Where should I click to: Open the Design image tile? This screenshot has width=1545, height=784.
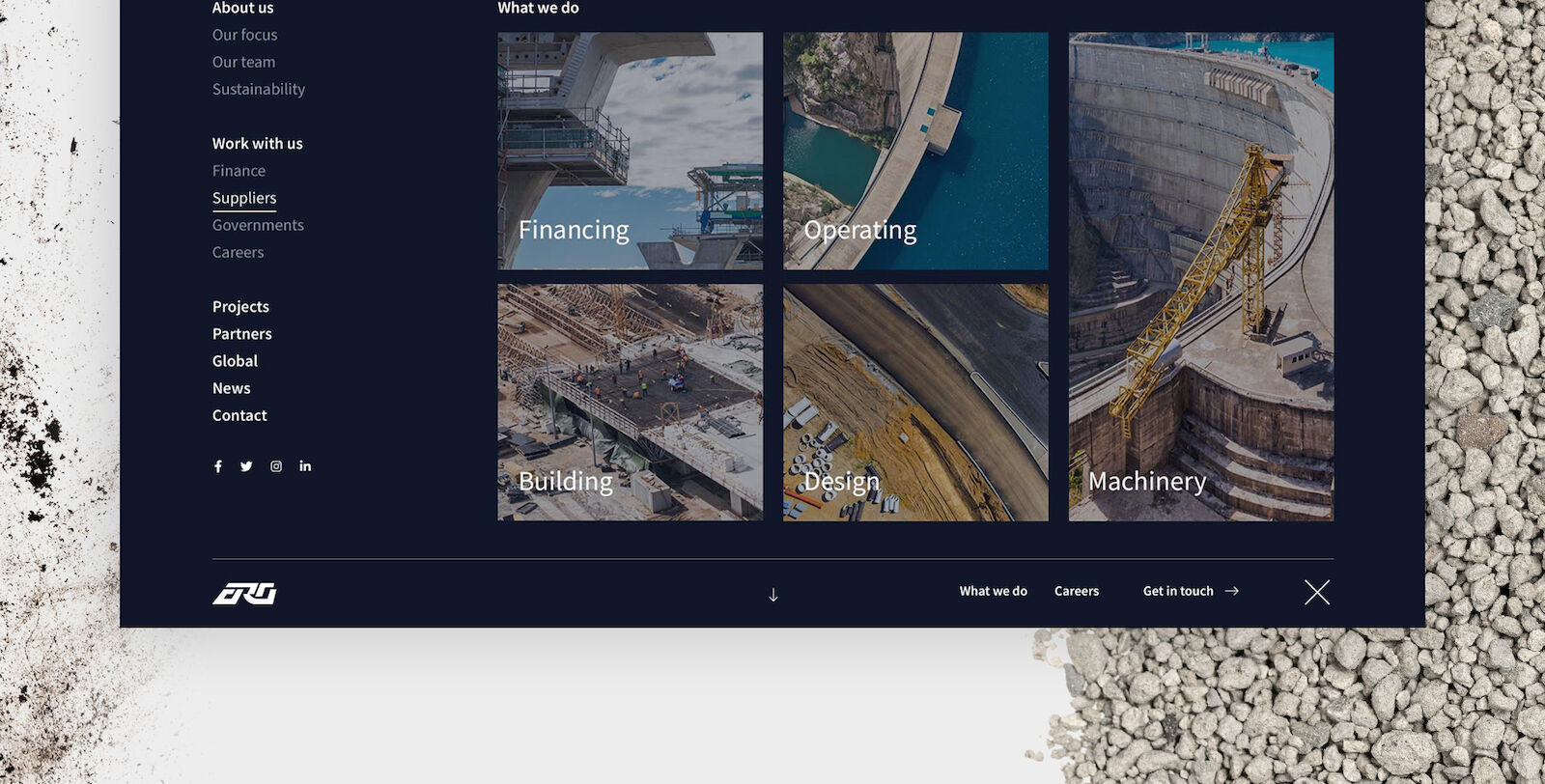click(x=914, y=402)
